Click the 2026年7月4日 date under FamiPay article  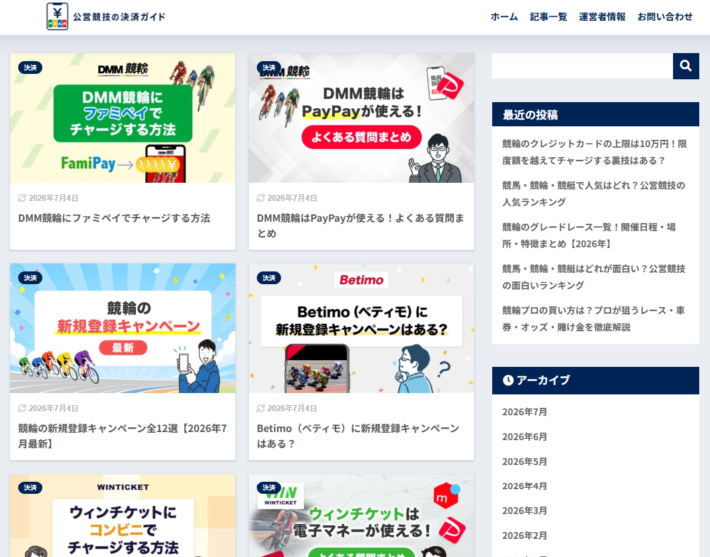pyautogui.click(x=53, y=198)
